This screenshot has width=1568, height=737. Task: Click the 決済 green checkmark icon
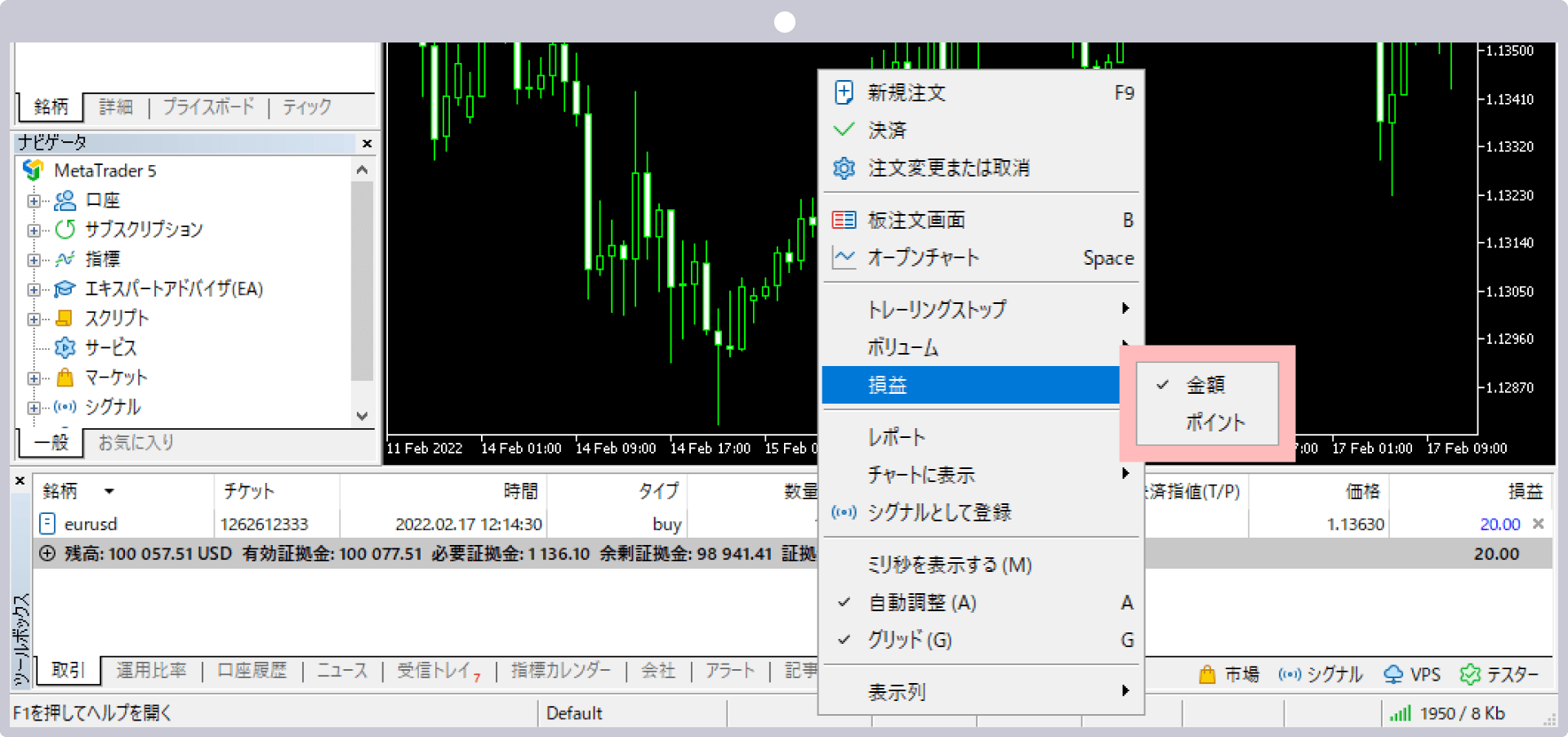coord(844,130)
